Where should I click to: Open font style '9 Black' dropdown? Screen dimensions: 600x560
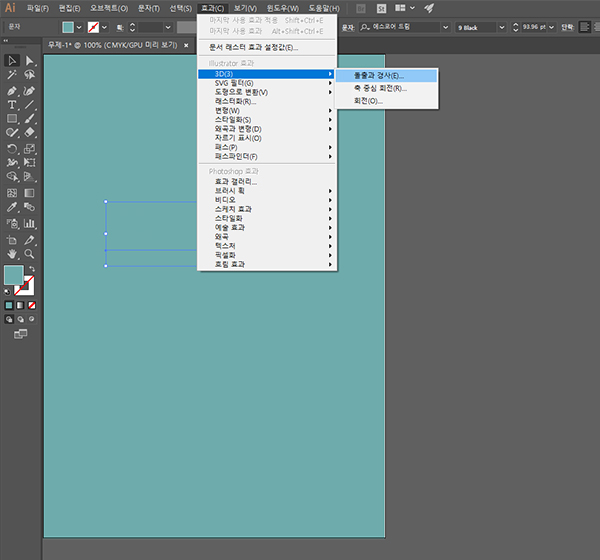(502, 27)
